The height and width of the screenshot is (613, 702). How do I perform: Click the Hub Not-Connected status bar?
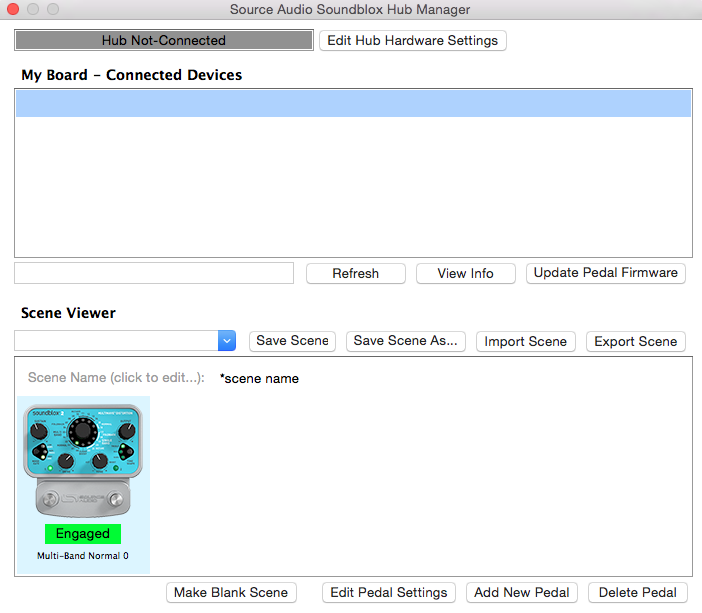pyautogui.click(x=164, y=40)
